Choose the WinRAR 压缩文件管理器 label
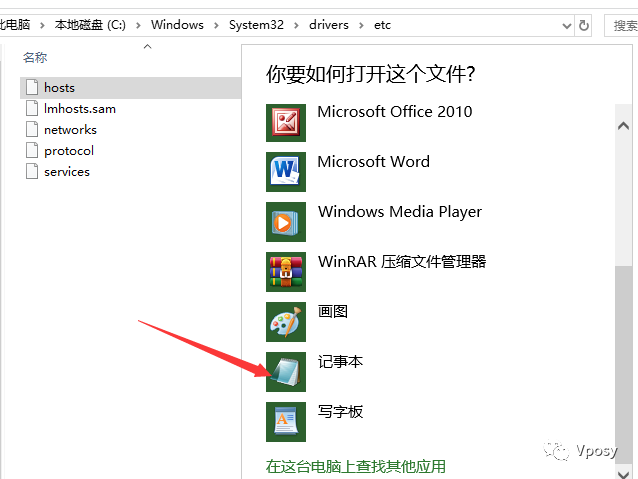Screen dimensions: 638x479 tap(402, 262)
